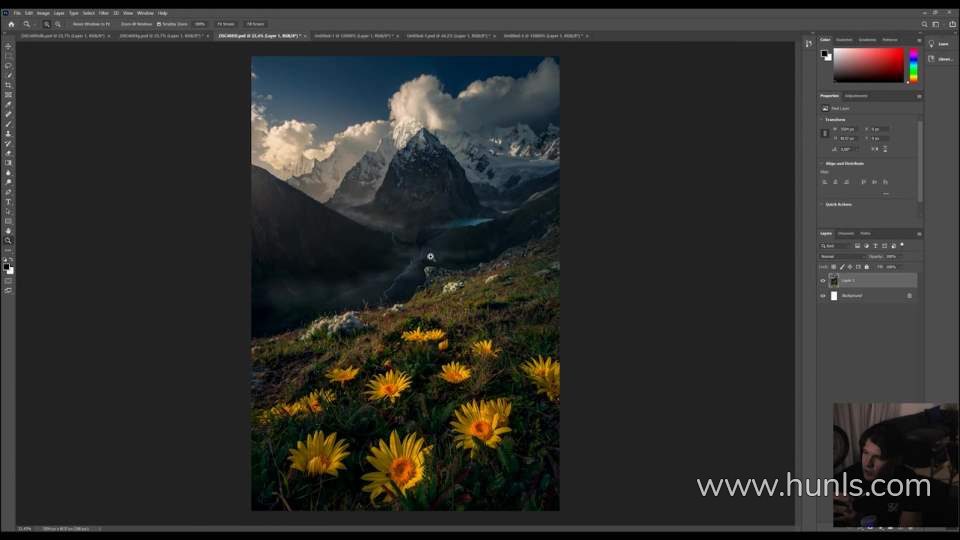Open the Learn panel lightbulb icon
The image size is (960, 540).
[932, 44]
